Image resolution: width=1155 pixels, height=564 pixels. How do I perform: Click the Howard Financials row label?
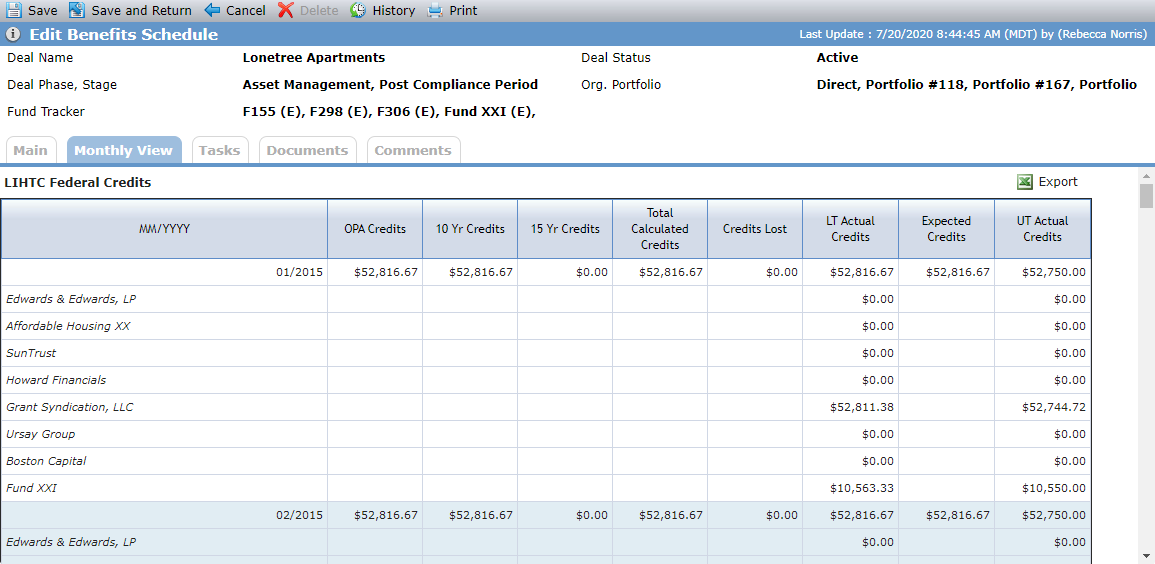(56, 380)
